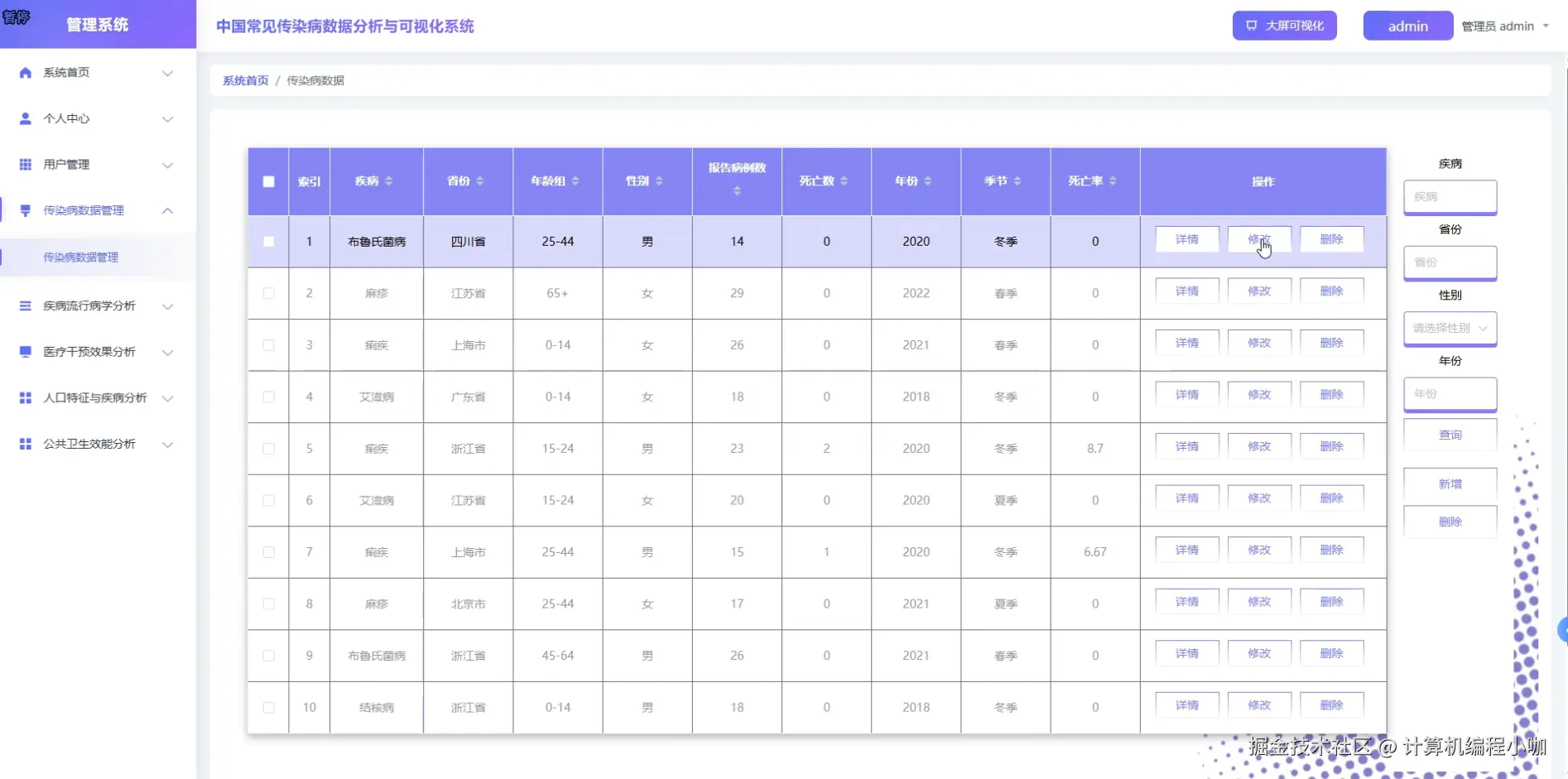Click the 新增 add button
The height and width of the screenshot is (779, 1568).
point(1450,484)
